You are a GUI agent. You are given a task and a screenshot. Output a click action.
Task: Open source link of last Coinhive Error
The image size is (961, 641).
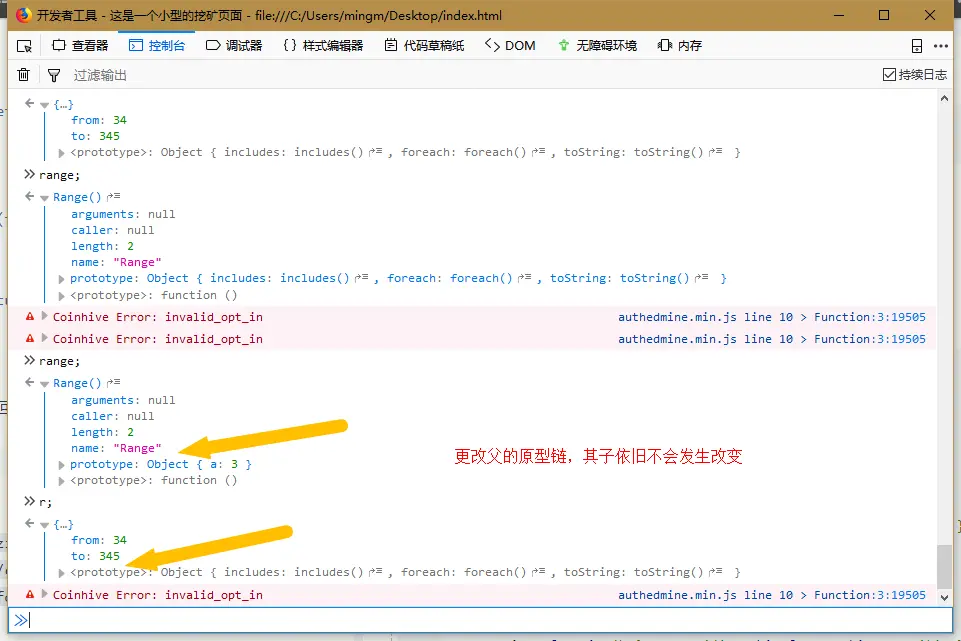pyautogui.click(x=772, y=595)
